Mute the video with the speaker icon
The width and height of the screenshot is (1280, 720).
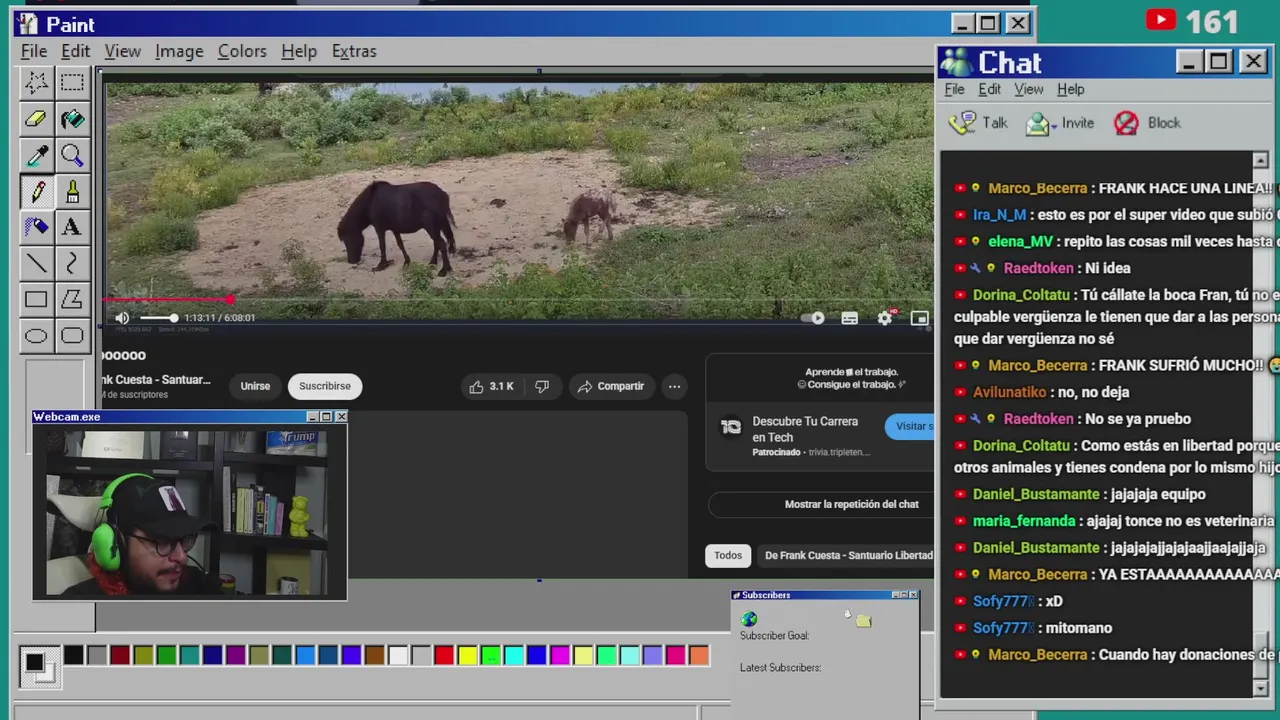coord(122,318)
